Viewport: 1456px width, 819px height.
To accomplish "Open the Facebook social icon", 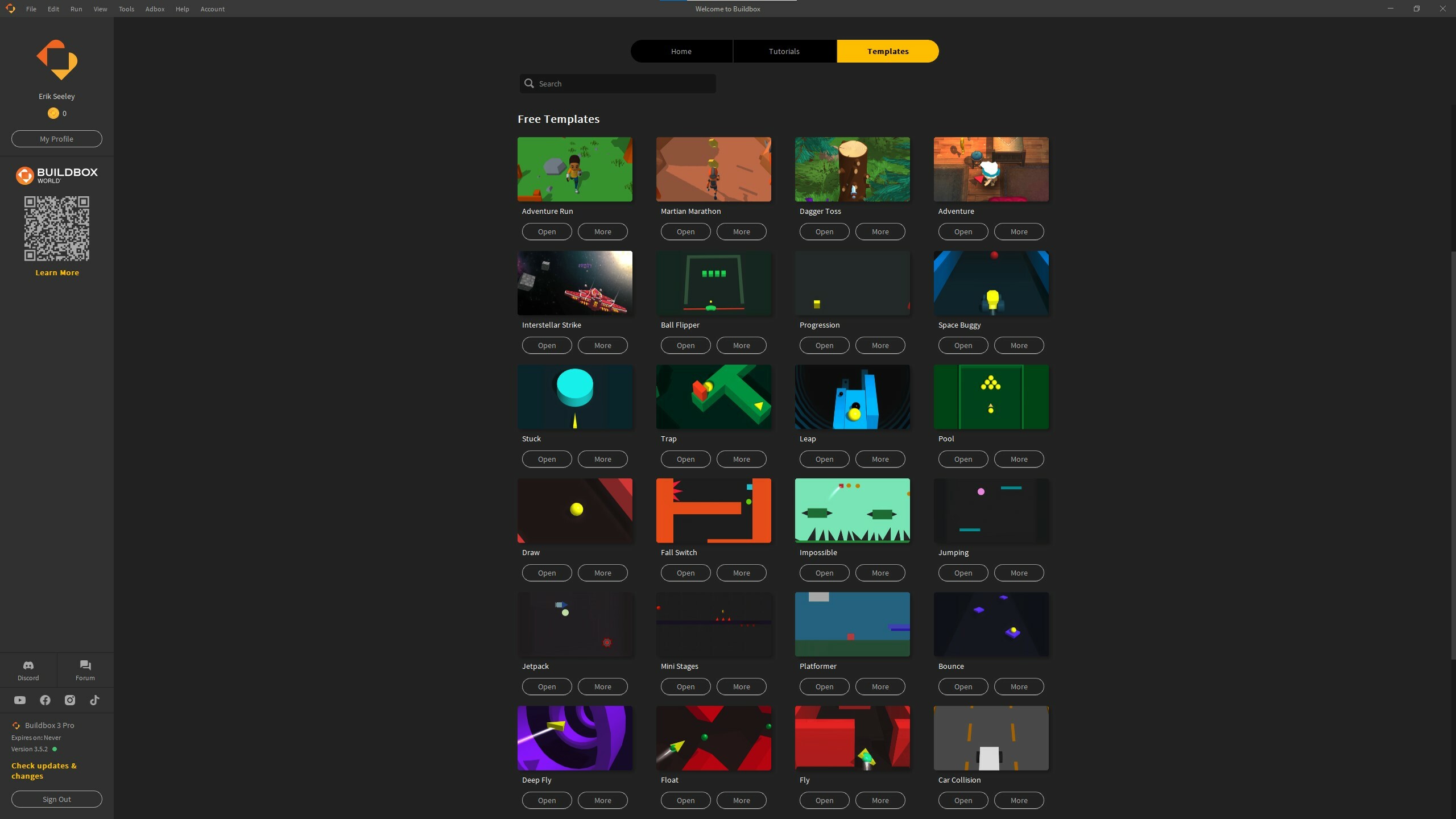I will click(x=44, y=700).
